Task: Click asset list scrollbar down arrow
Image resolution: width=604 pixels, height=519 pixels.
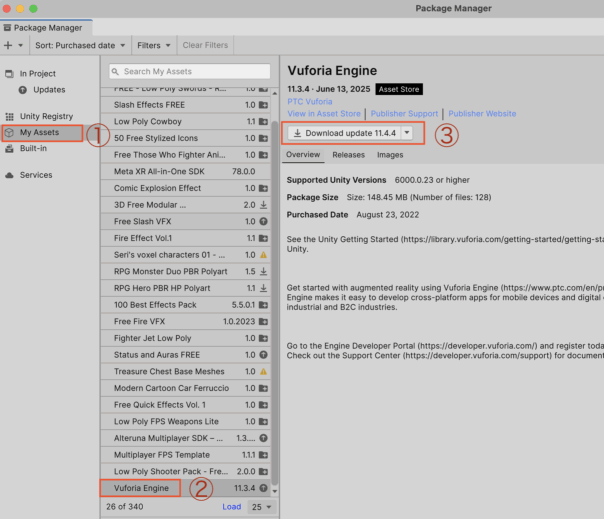Action: point(275,491)
